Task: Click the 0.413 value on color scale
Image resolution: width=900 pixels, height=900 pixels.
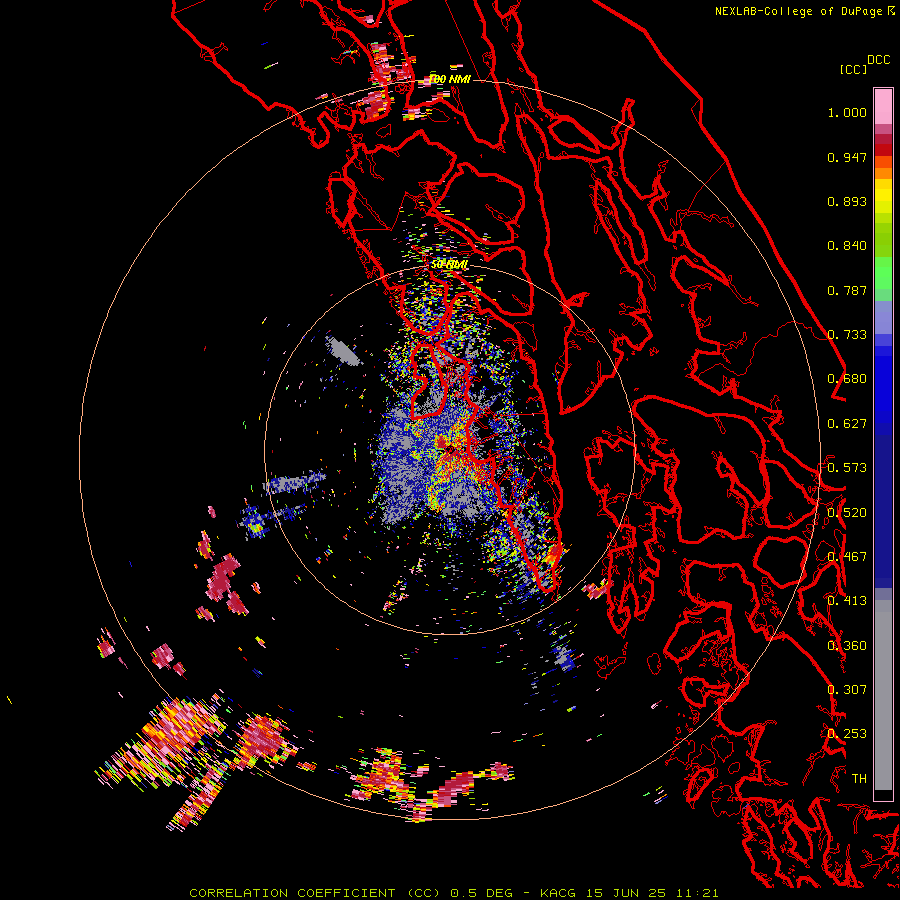Action: tap(847, 601)
